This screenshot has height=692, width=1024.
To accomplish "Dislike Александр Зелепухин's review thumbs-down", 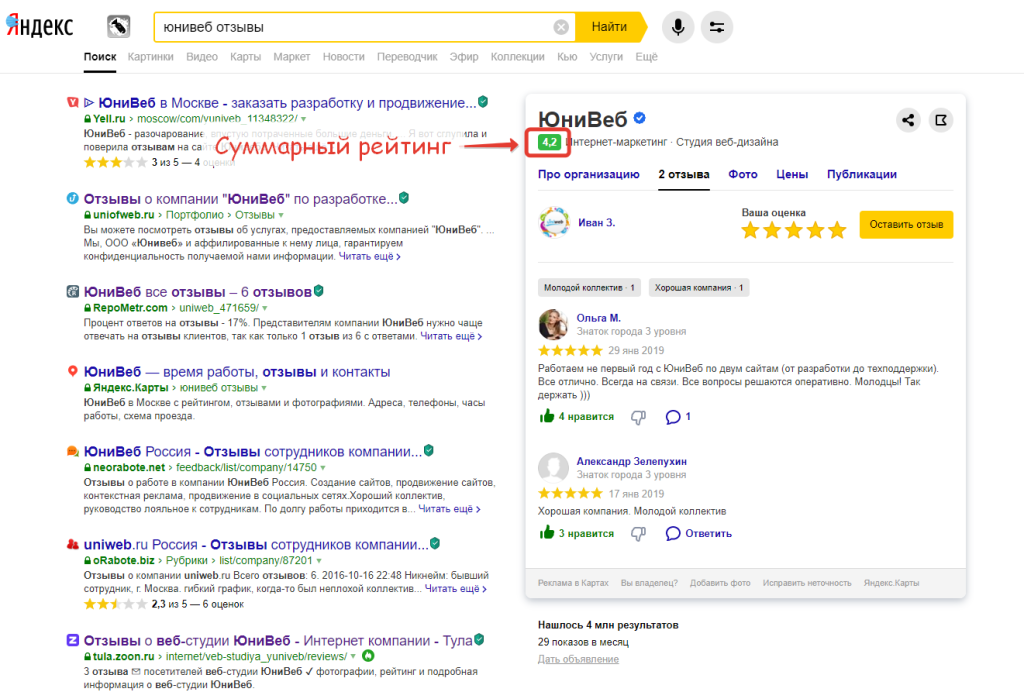I will click(x=638, y=534).
